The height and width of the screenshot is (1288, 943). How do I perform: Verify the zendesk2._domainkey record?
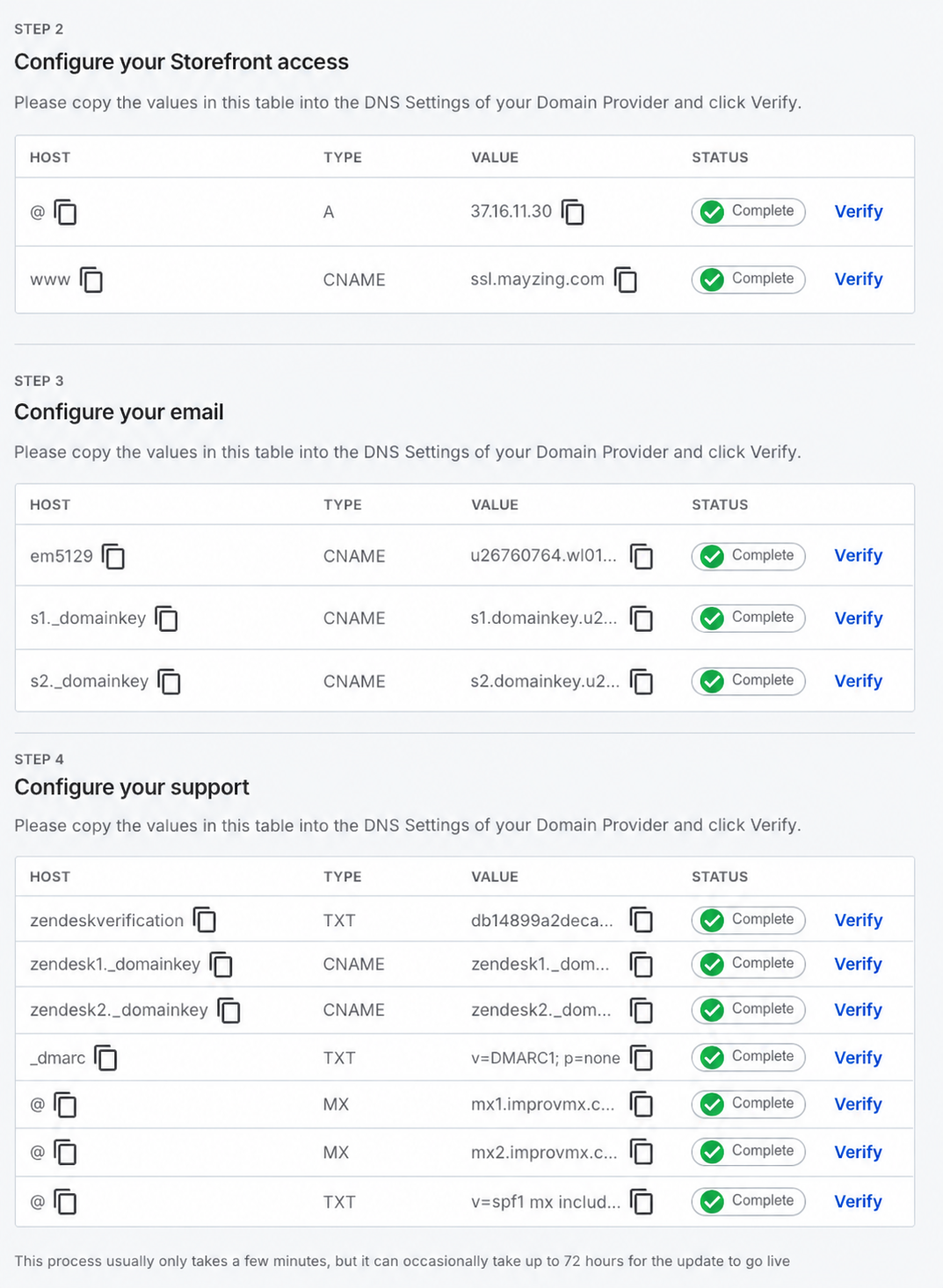point(859,1010)
